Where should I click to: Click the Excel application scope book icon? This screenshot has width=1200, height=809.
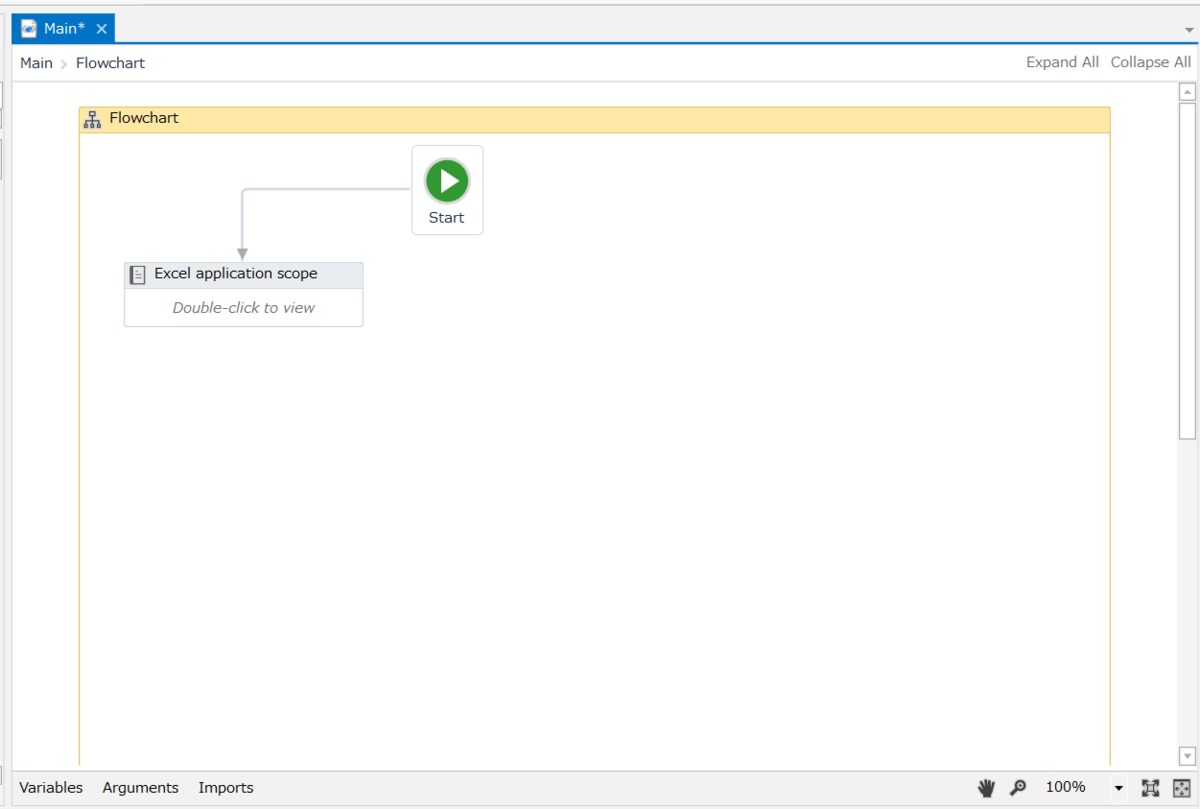point(138,275)
